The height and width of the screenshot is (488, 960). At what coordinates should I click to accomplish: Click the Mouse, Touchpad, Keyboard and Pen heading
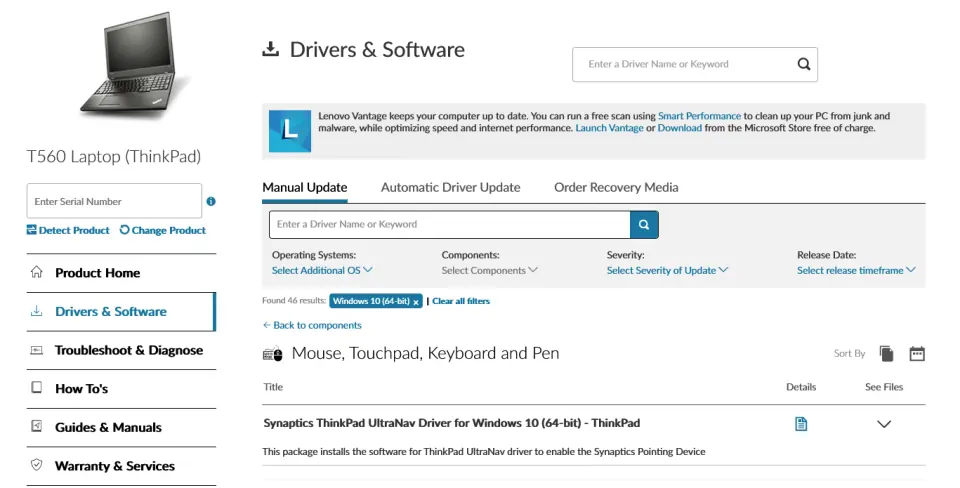426,353
